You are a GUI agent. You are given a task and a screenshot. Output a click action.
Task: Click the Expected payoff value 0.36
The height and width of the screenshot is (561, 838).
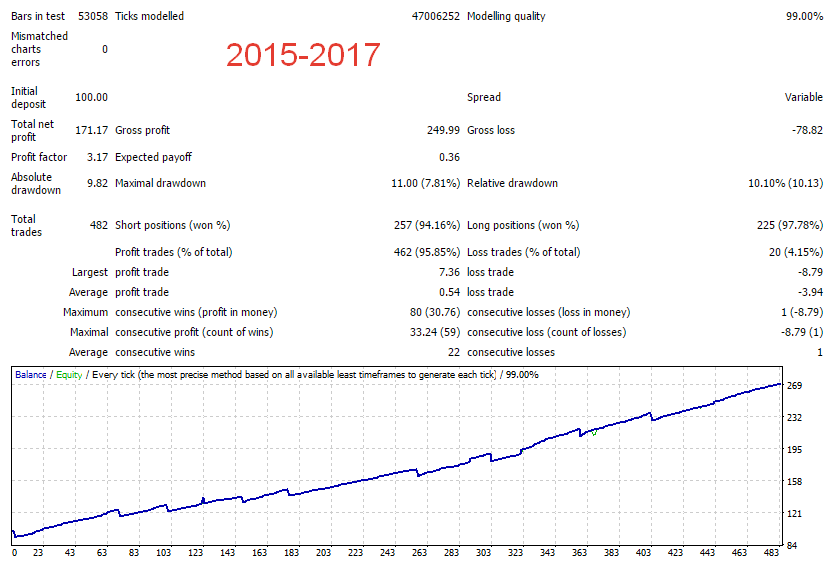click(449, 158)
